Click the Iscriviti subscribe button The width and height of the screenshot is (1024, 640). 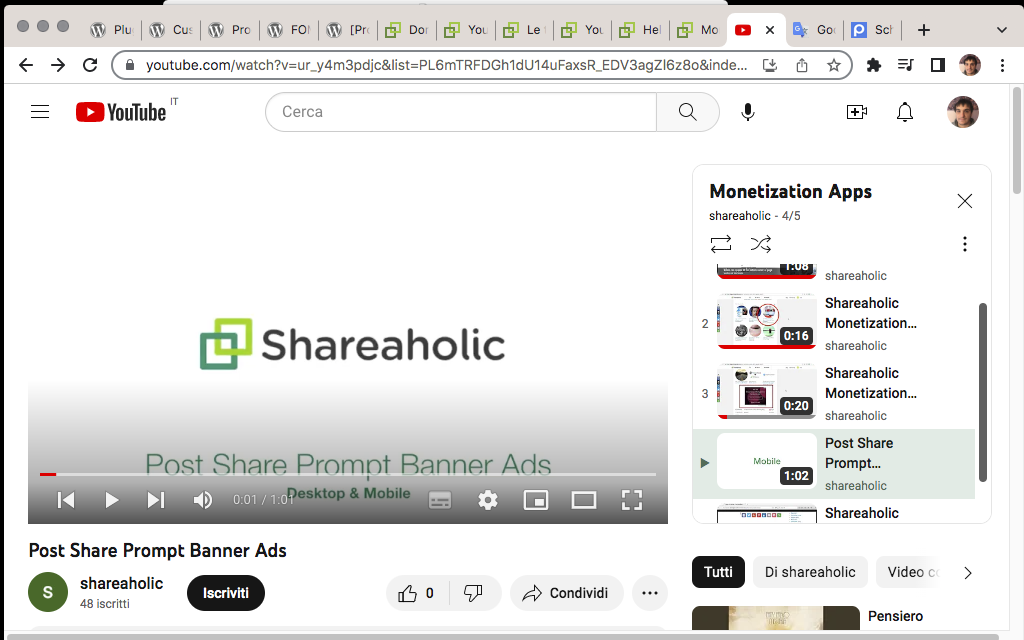(225, 593)
